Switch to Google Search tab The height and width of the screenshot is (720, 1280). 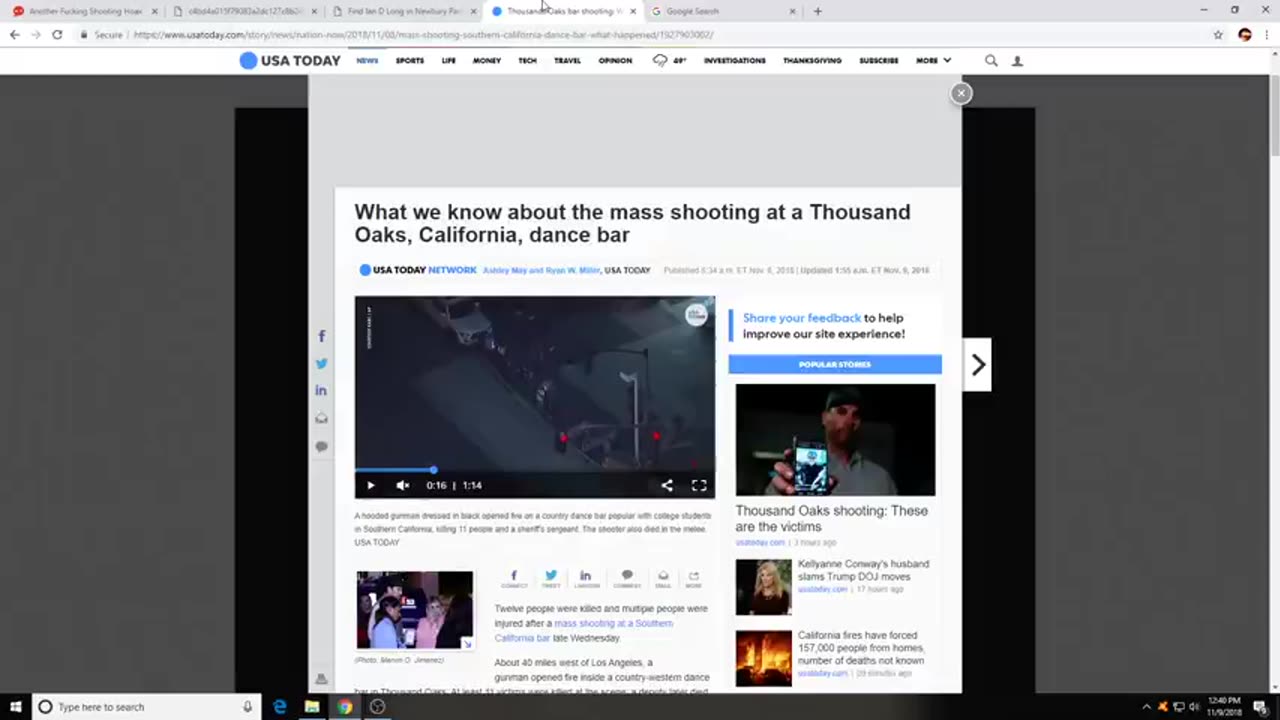723,11
